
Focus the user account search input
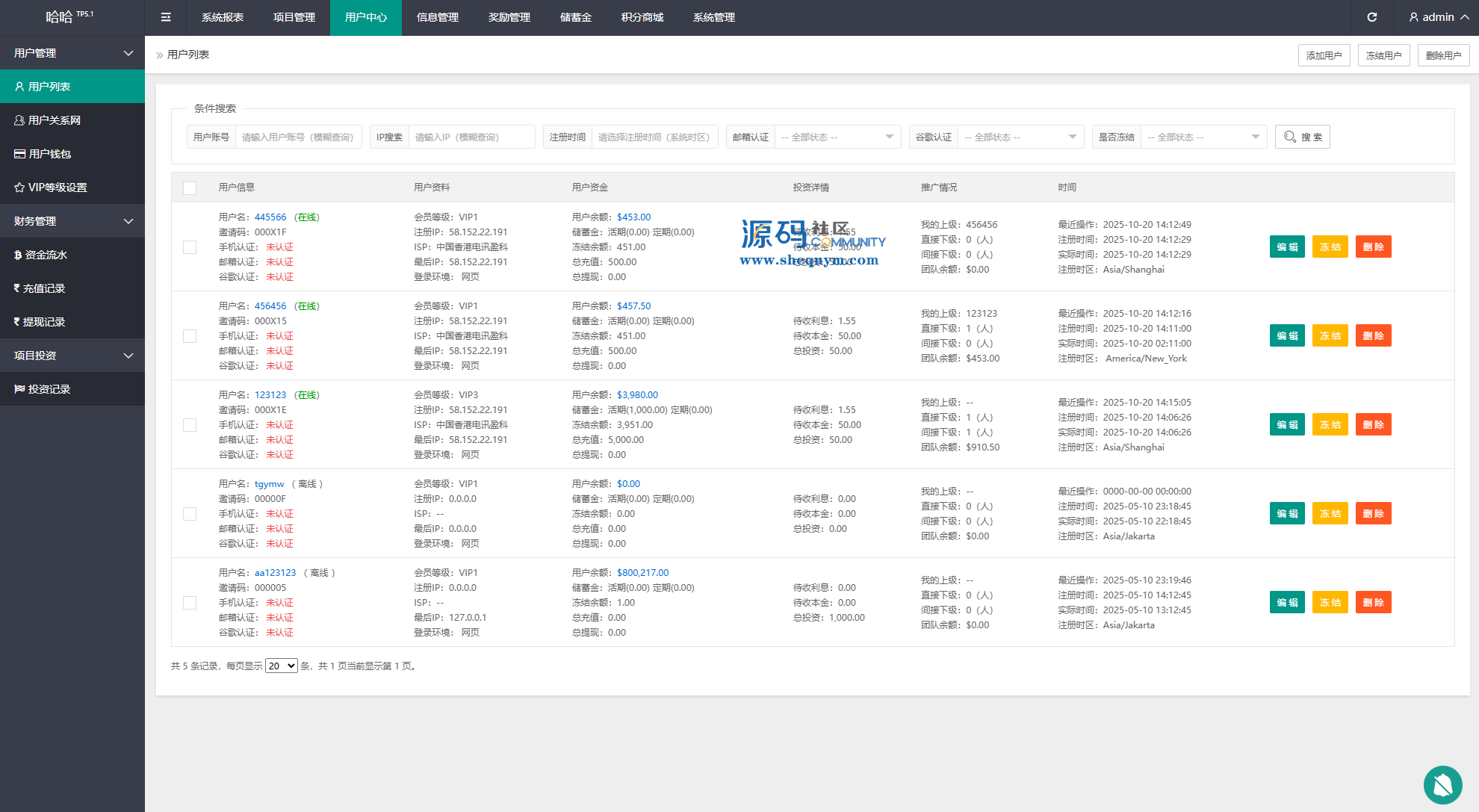pyautogui.click(x=298, y=137)
